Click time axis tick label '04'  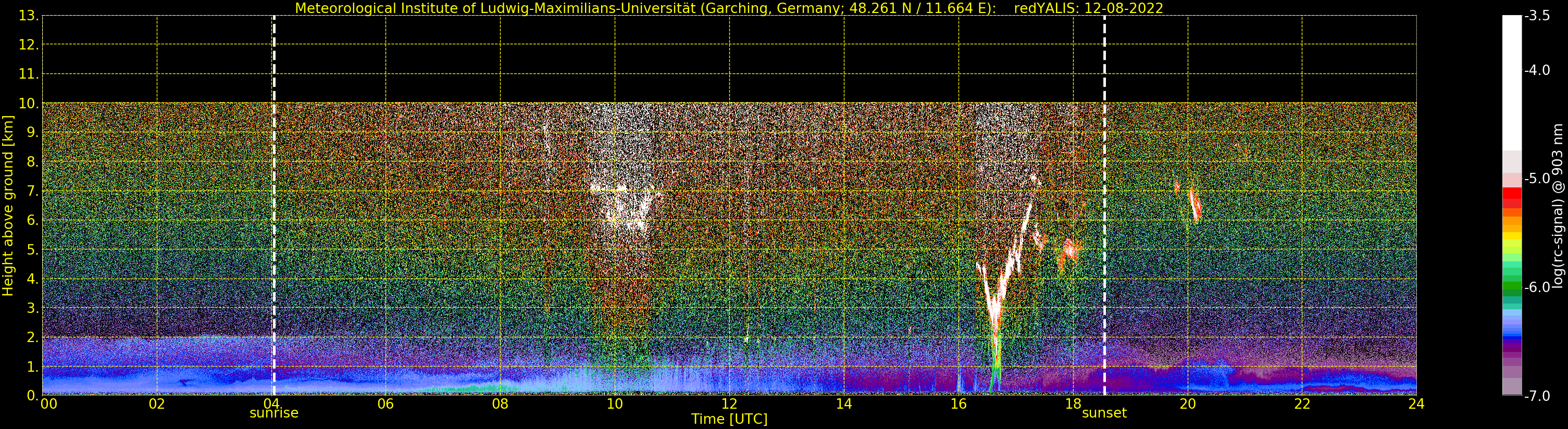click(x=271, y=403)
